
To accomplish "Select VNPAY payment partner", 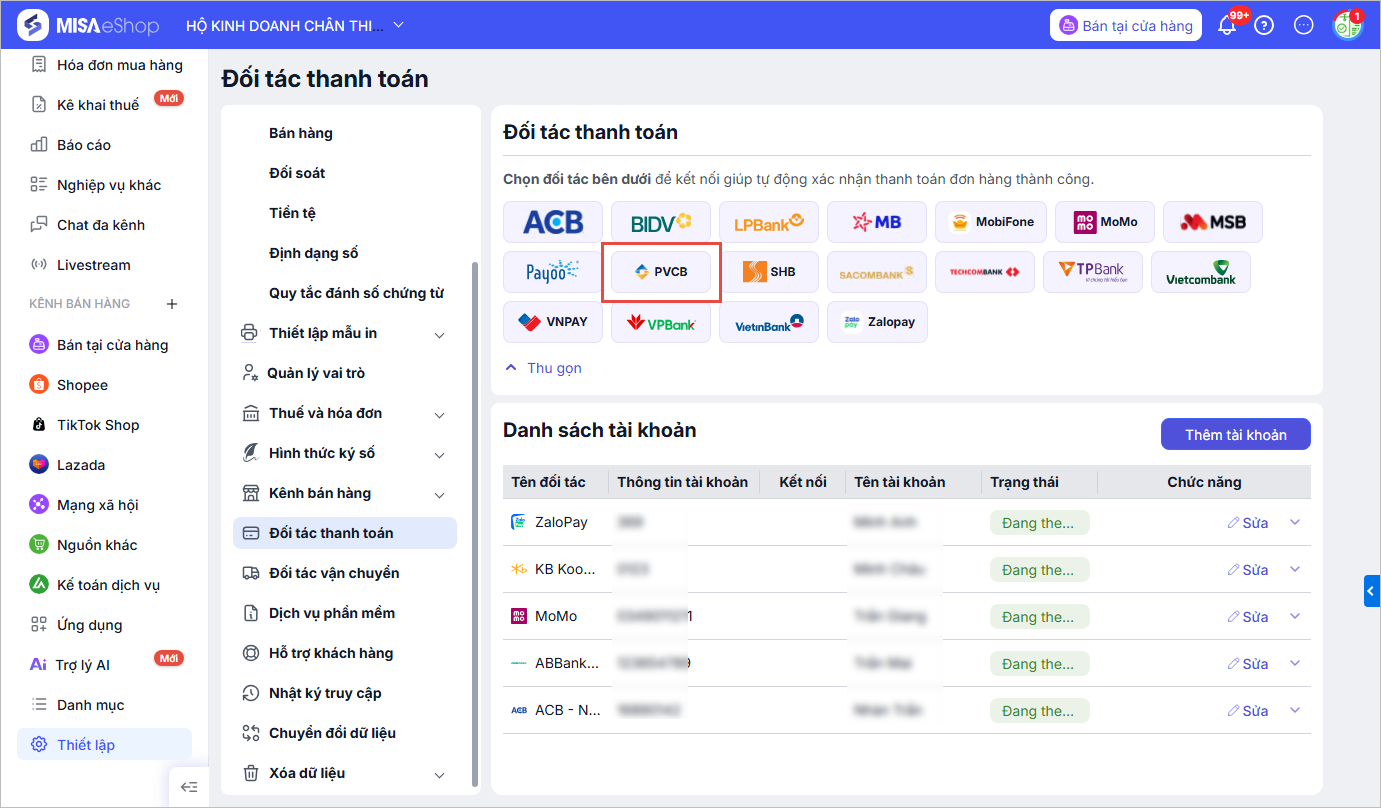I will 553,322.
